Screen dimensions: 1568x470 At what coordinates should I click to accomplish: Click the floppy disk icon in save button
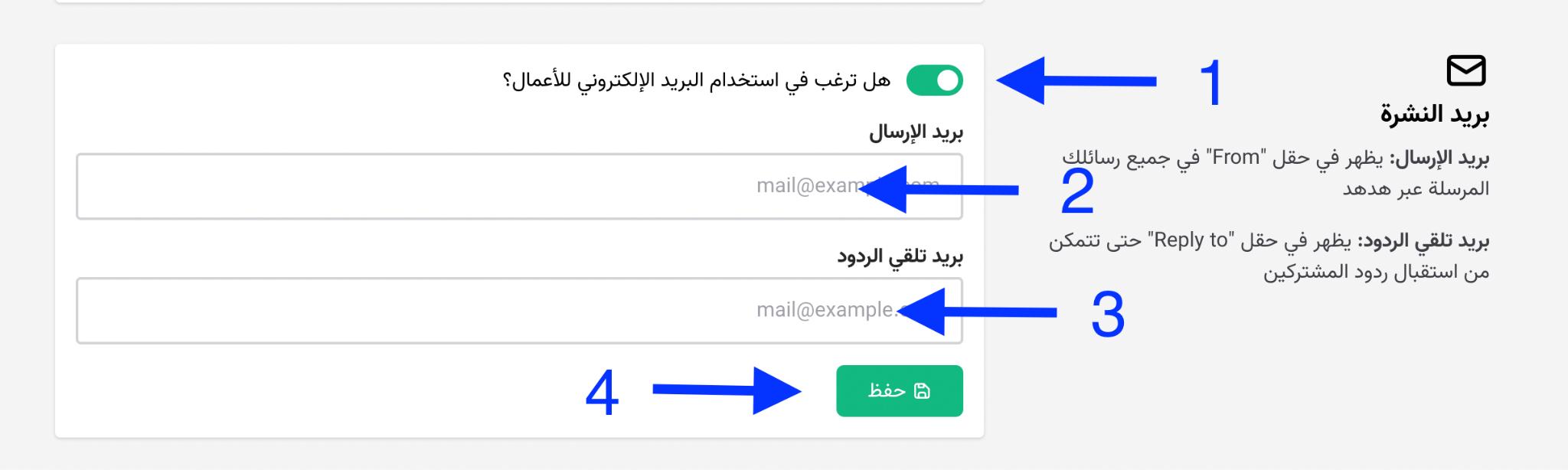(x=923, y=391)
